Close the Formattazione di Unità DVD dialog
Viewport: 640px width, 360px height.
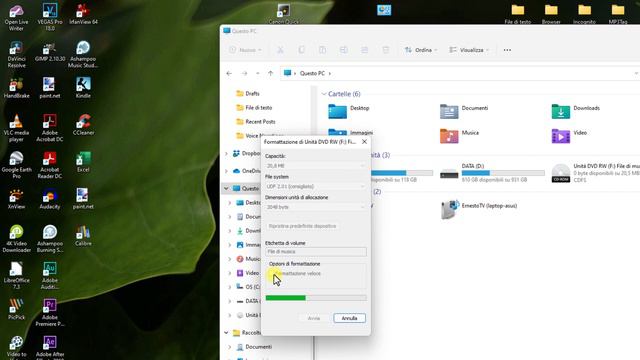(364, 142)
